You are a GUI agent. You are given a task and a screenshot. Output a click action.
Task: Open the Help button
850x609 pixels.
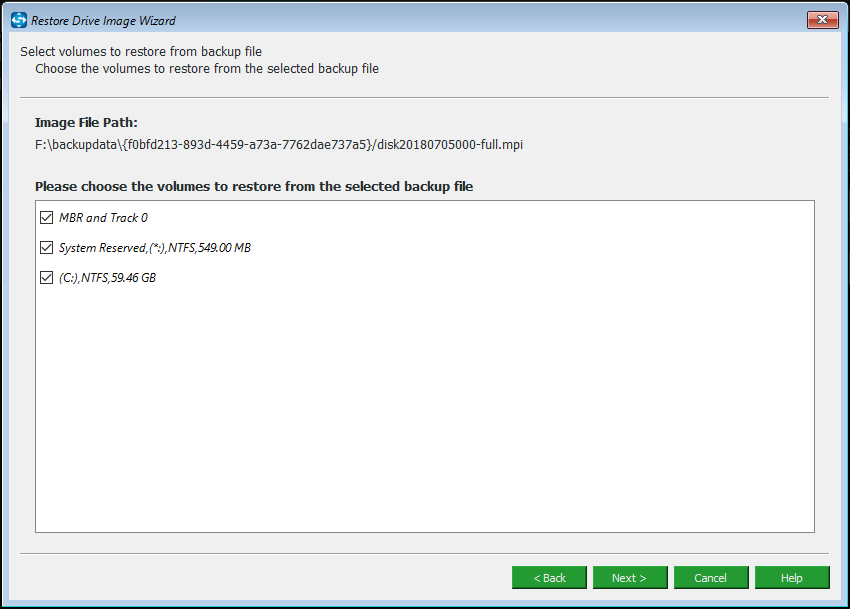(792, 578)
